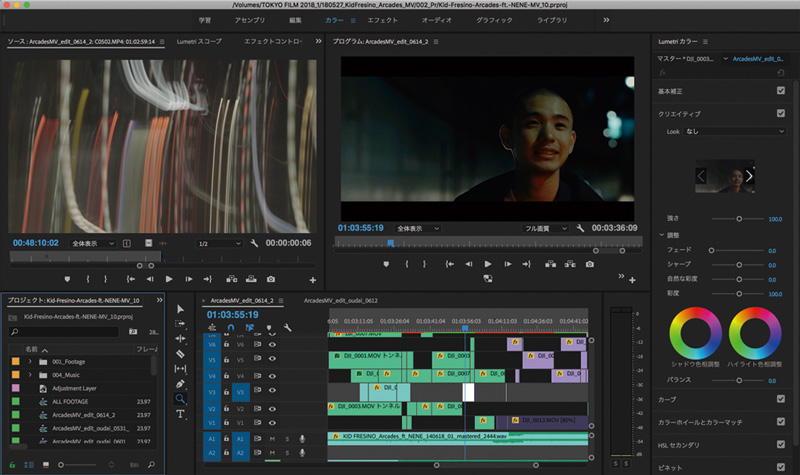Expand the 001_Footage bin
800x475 pixels.
pyautogui.click(x=30, y=361)
